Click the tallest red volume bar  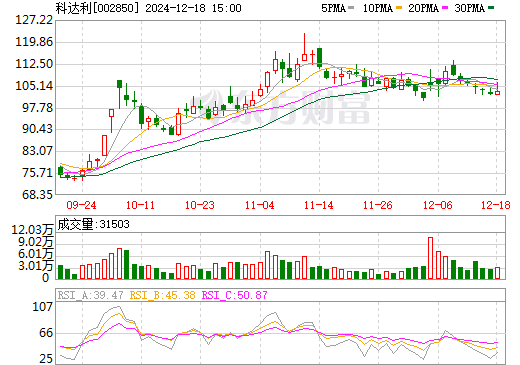(430, 258)
